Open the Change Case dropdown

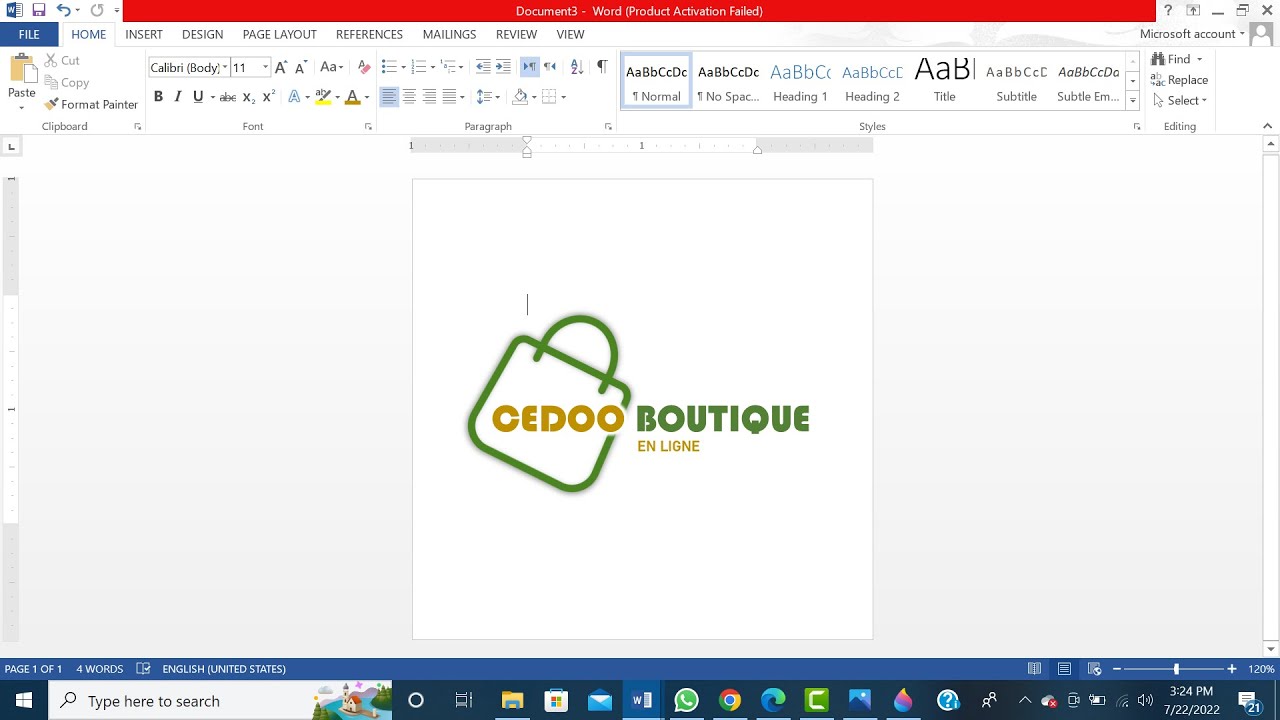pyautogui.click(x=331, y=67)
